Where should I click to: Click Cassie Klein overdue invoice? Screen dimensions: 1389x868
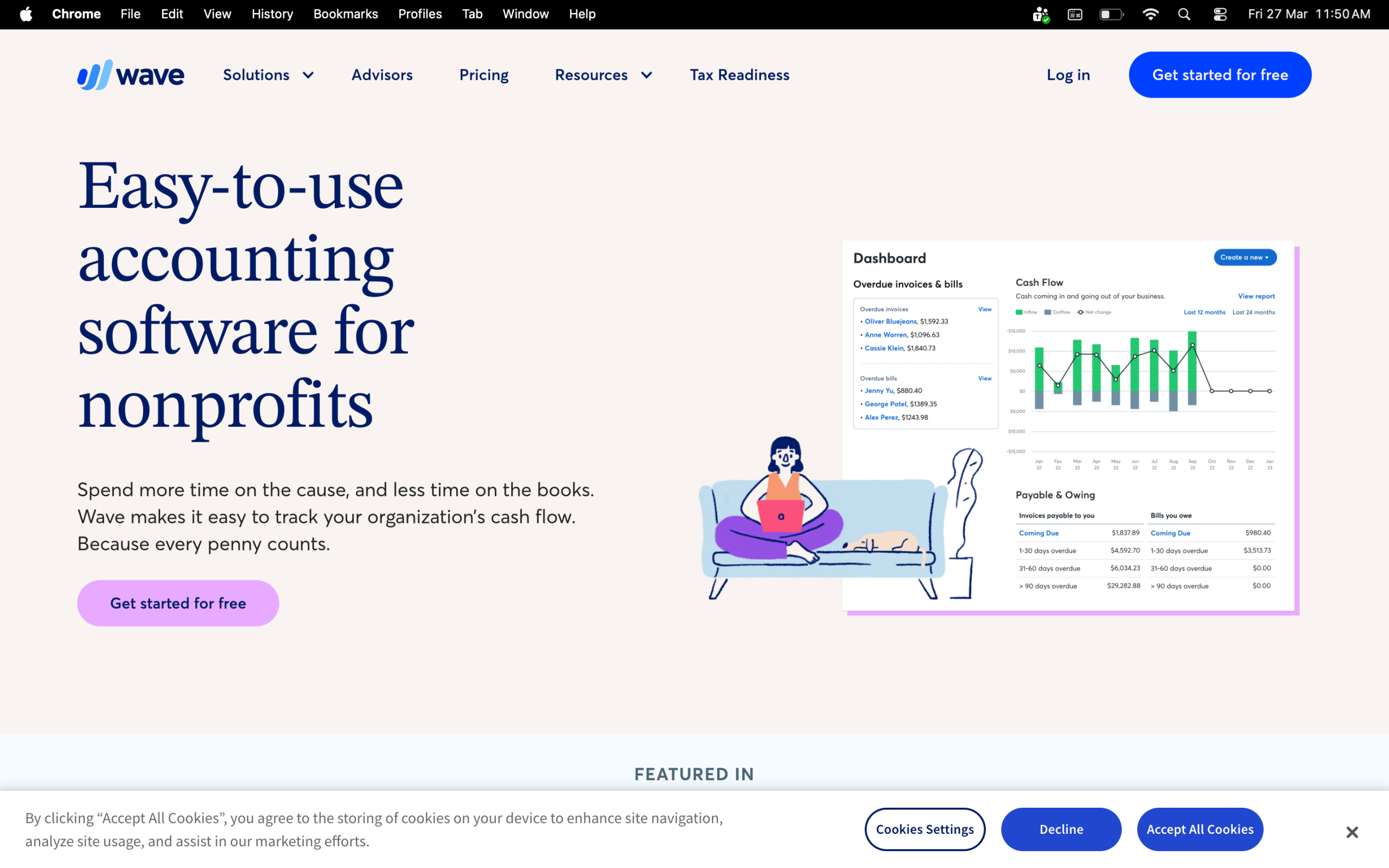(884, 348)
